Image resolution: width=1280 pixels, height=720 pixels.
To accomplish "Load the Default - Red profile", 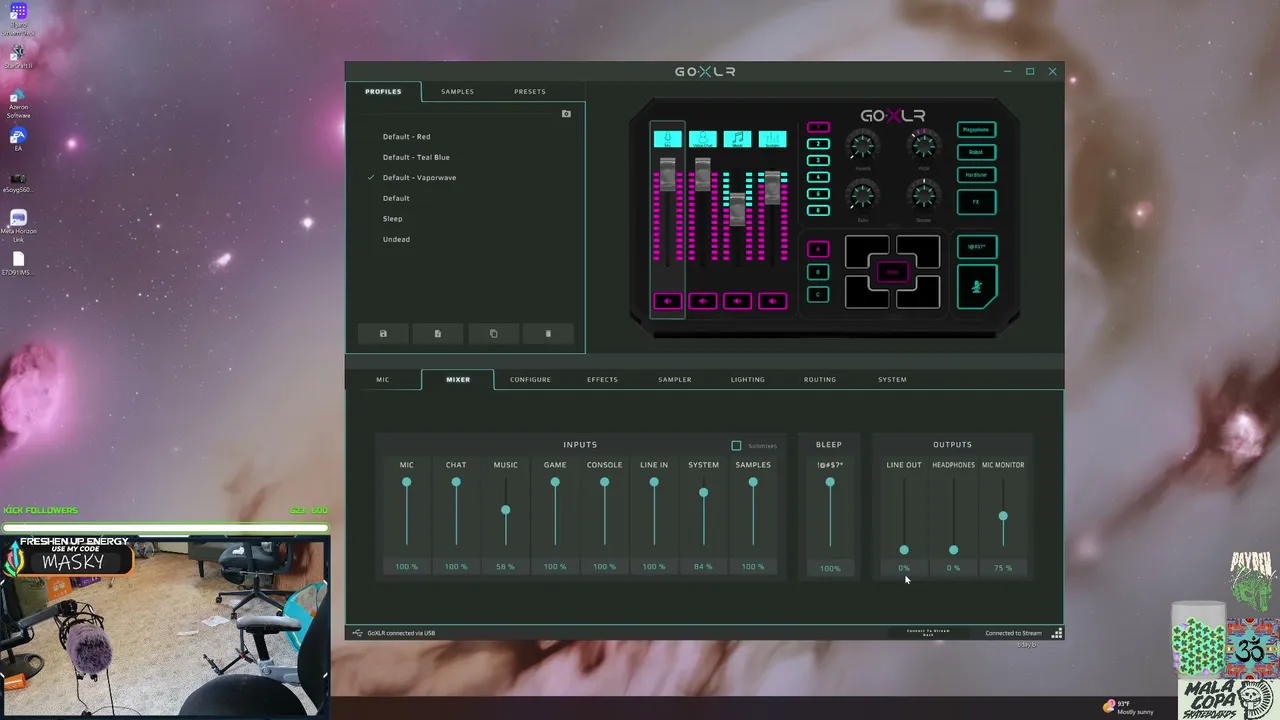I will pos(407,137).
